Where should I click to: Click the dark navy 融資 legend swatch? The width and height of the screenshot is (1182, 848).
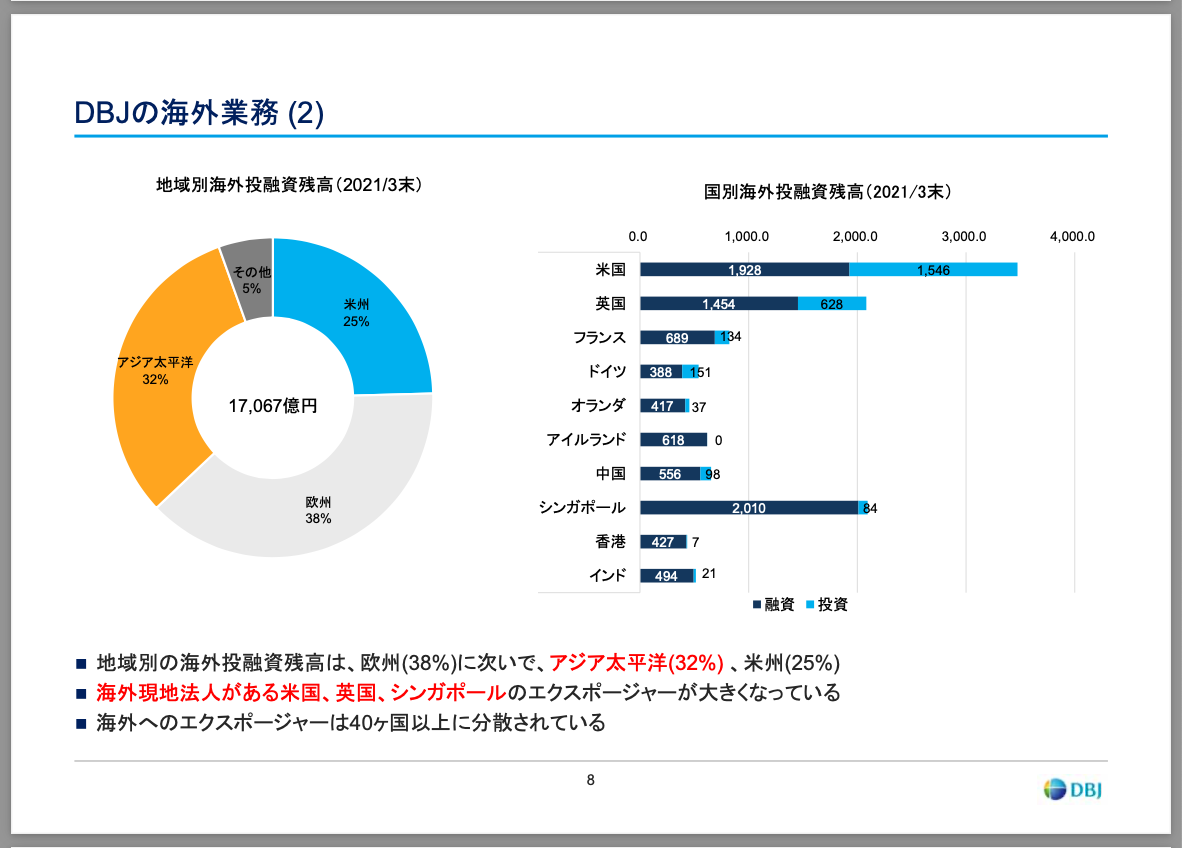coord(757,605)
